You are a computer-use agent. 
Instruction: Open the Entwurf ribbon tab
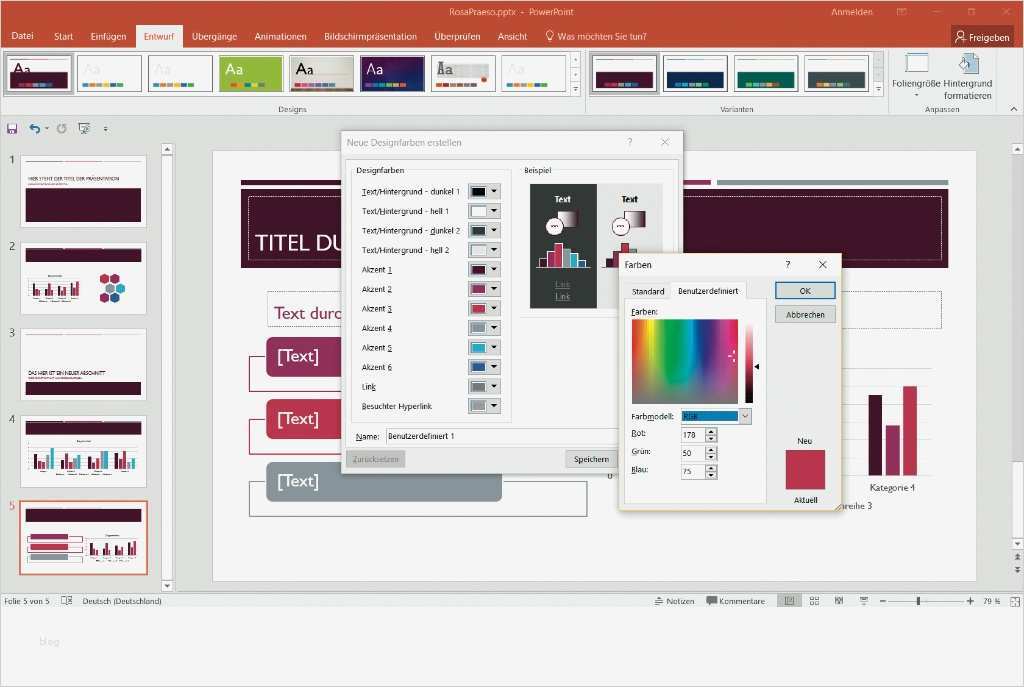tap(159, 35)
